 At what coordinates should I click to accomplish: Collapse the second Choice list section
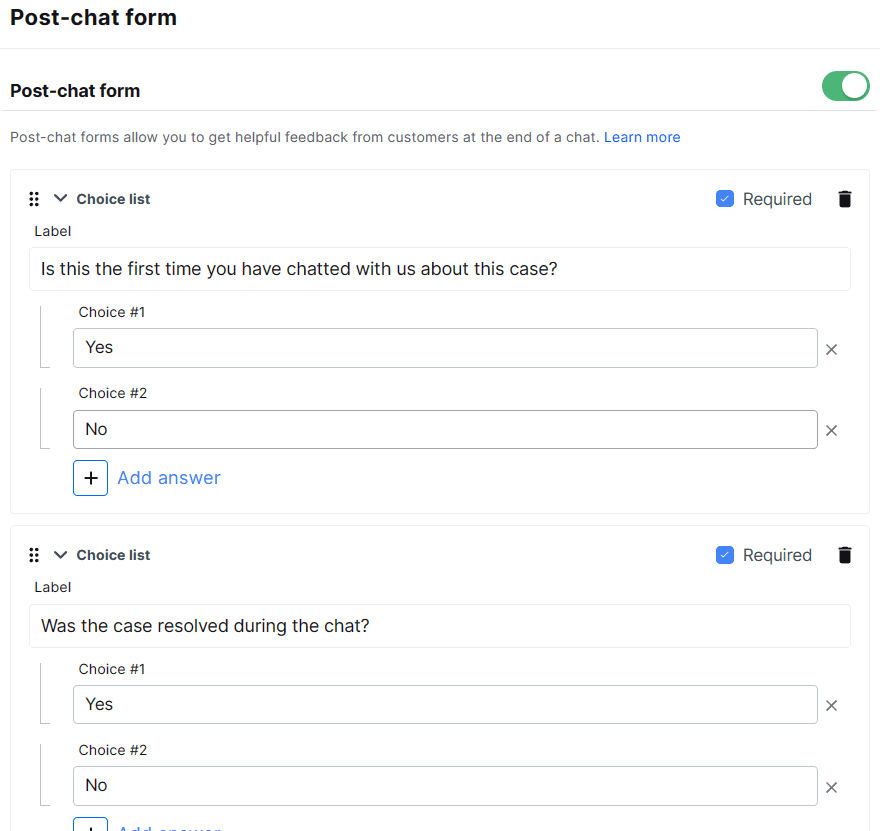(x=60, y=554)
